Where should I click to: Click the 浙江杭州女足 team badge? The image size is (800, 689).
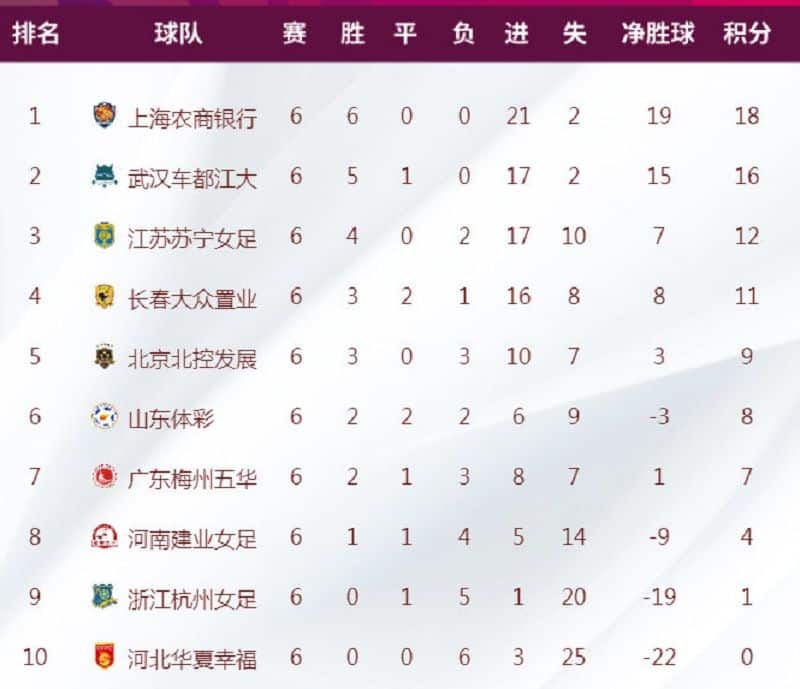(x=105, y=596)
